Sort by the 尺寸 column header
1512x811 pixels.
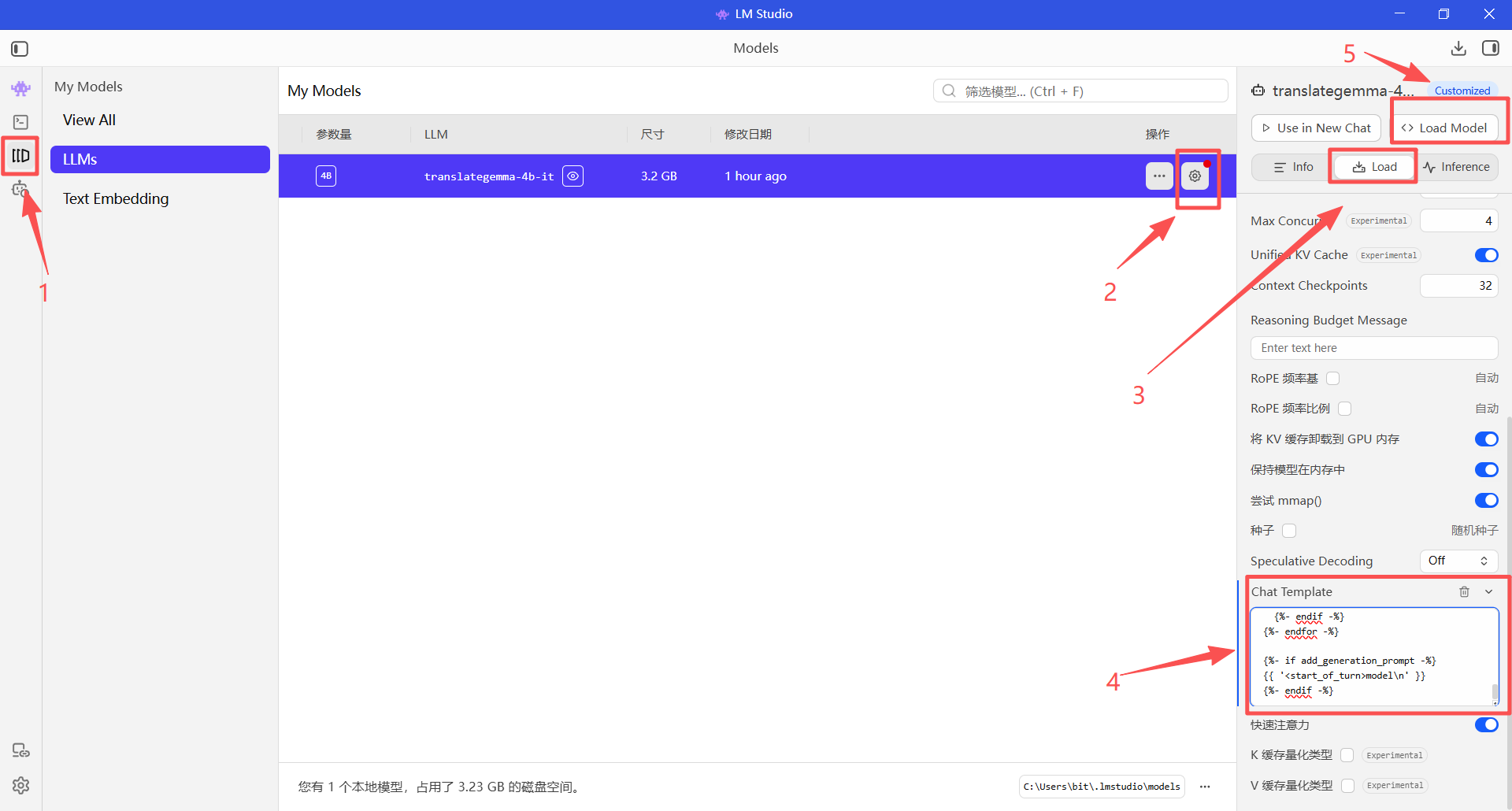(652, 135)
